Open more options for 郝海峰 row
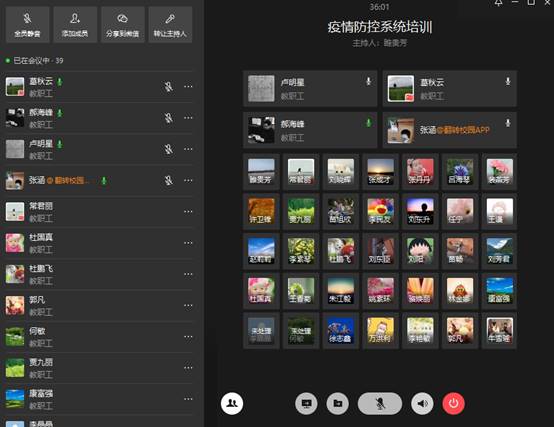Screen dimensions: 554x427 pyautogui.click(x=188, y=118)
